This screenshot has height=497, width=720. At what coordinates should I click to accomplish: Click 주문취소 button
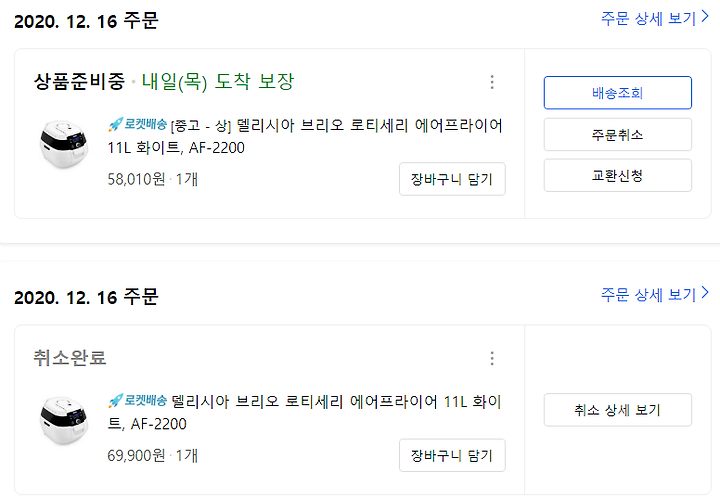(x=618, y=135)
